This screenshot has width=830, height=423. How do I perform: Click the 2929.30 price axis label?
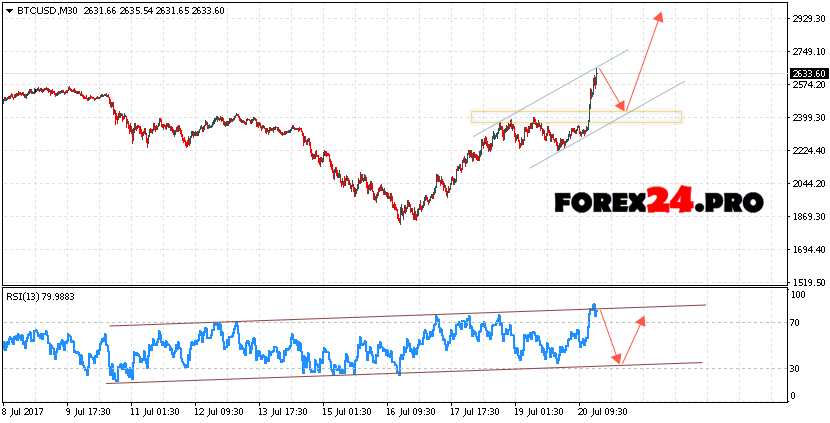click(x=807, y=19)
